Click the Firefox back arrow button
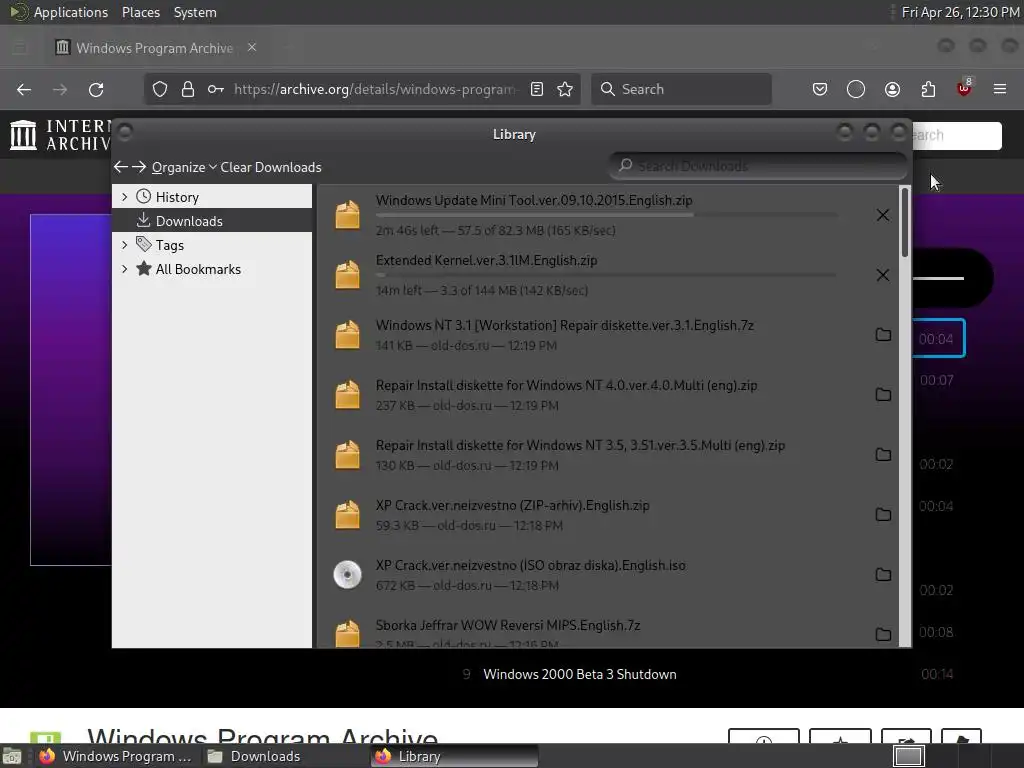This screenshot has width=1024, height=768. [x=24, y=89]
